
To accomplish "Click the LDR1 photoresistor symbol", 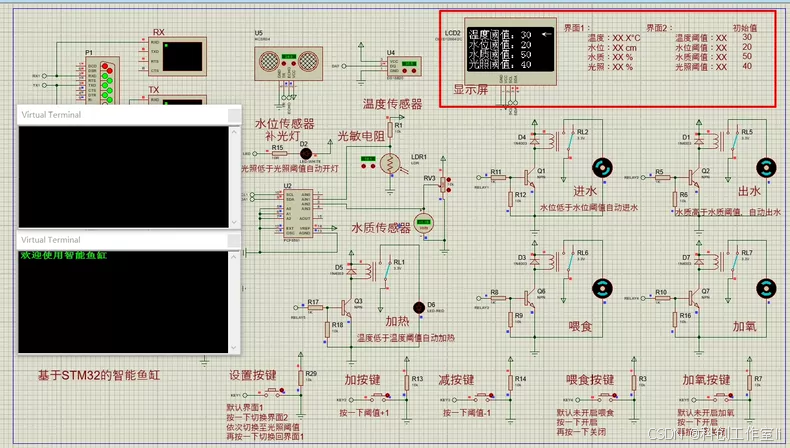I will pyautogui.click(x=390, y=164).
